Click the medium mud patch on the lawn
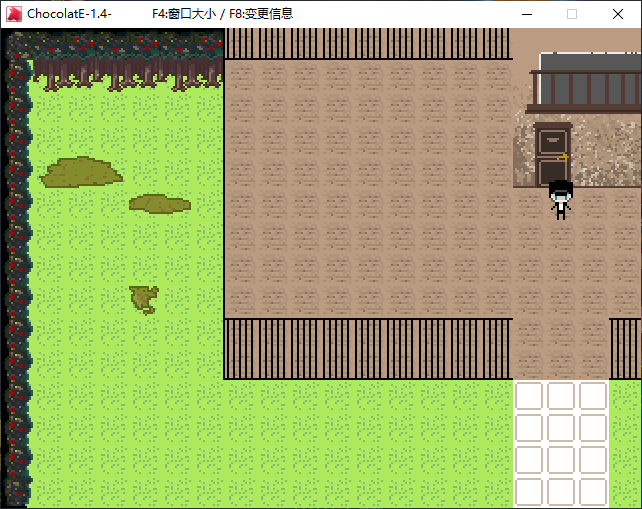The image size is (642, 509). (x=159, y=203)
